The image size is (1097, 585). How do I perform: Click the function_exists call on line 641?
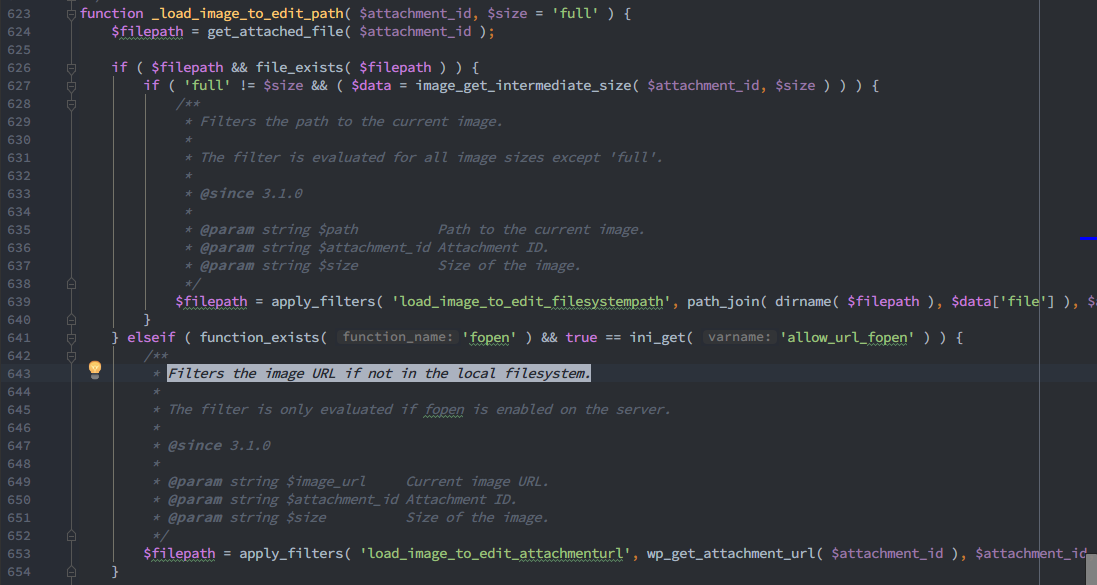tap(259, 337)
